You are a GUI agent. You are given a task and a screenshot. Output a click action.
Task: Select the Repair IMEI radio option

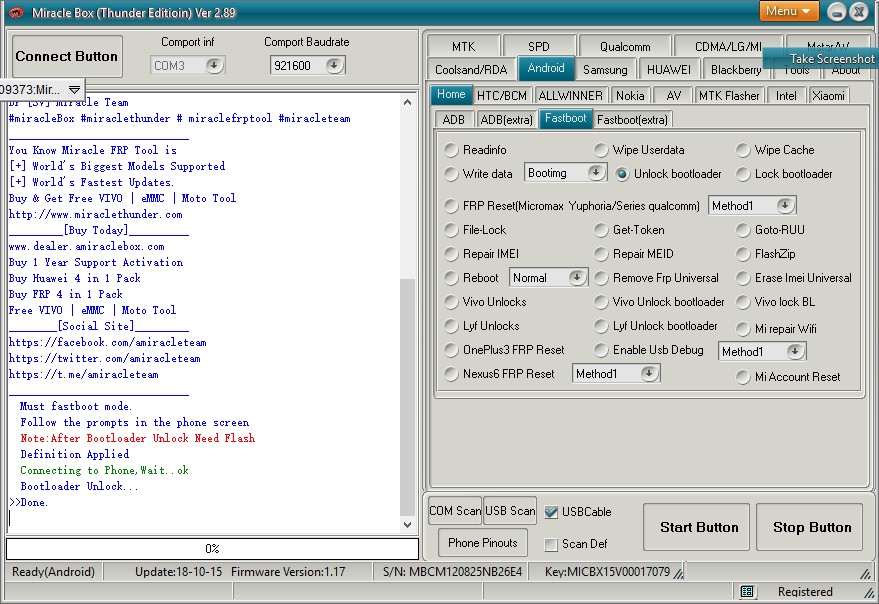coord(451,254)
